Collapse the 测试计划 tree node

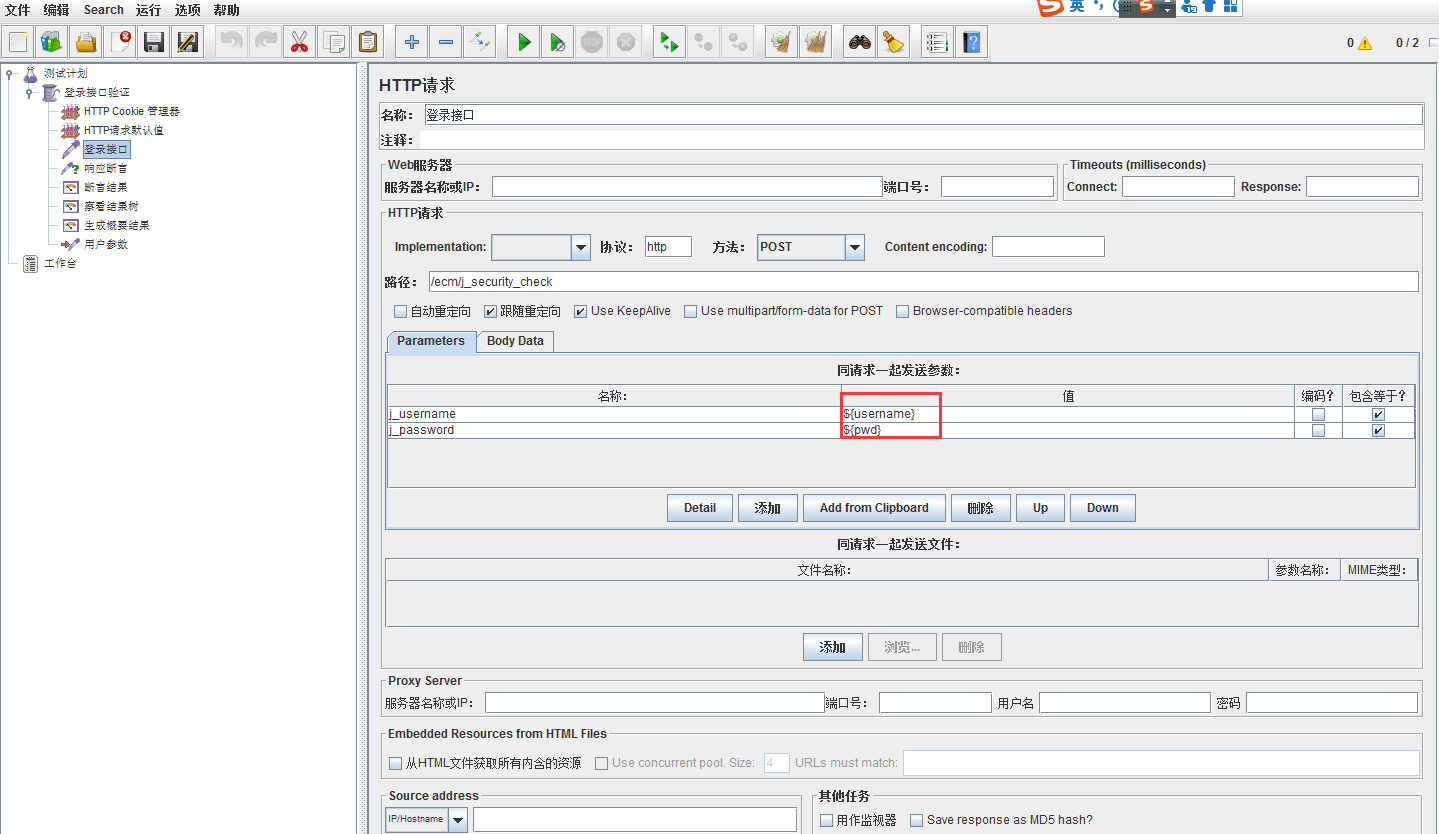point(10,73)
